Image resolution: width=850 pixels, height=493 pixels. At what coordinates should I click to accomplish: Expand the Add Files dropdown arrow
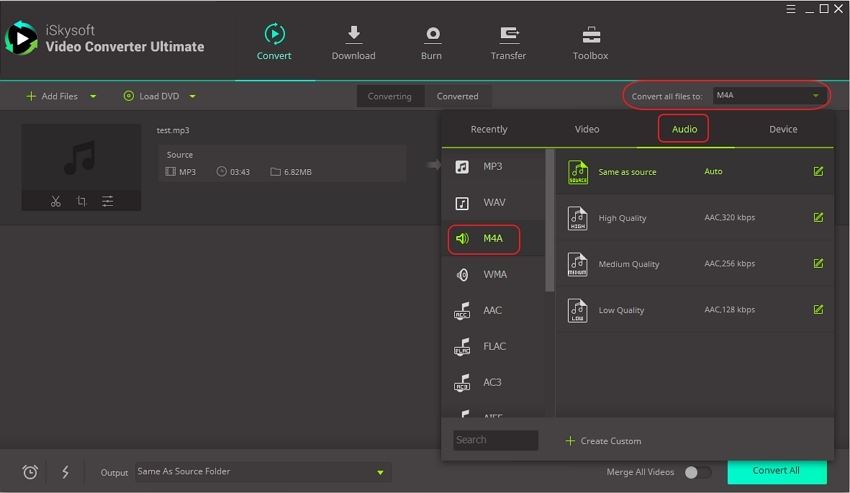[x=93, y=97]
